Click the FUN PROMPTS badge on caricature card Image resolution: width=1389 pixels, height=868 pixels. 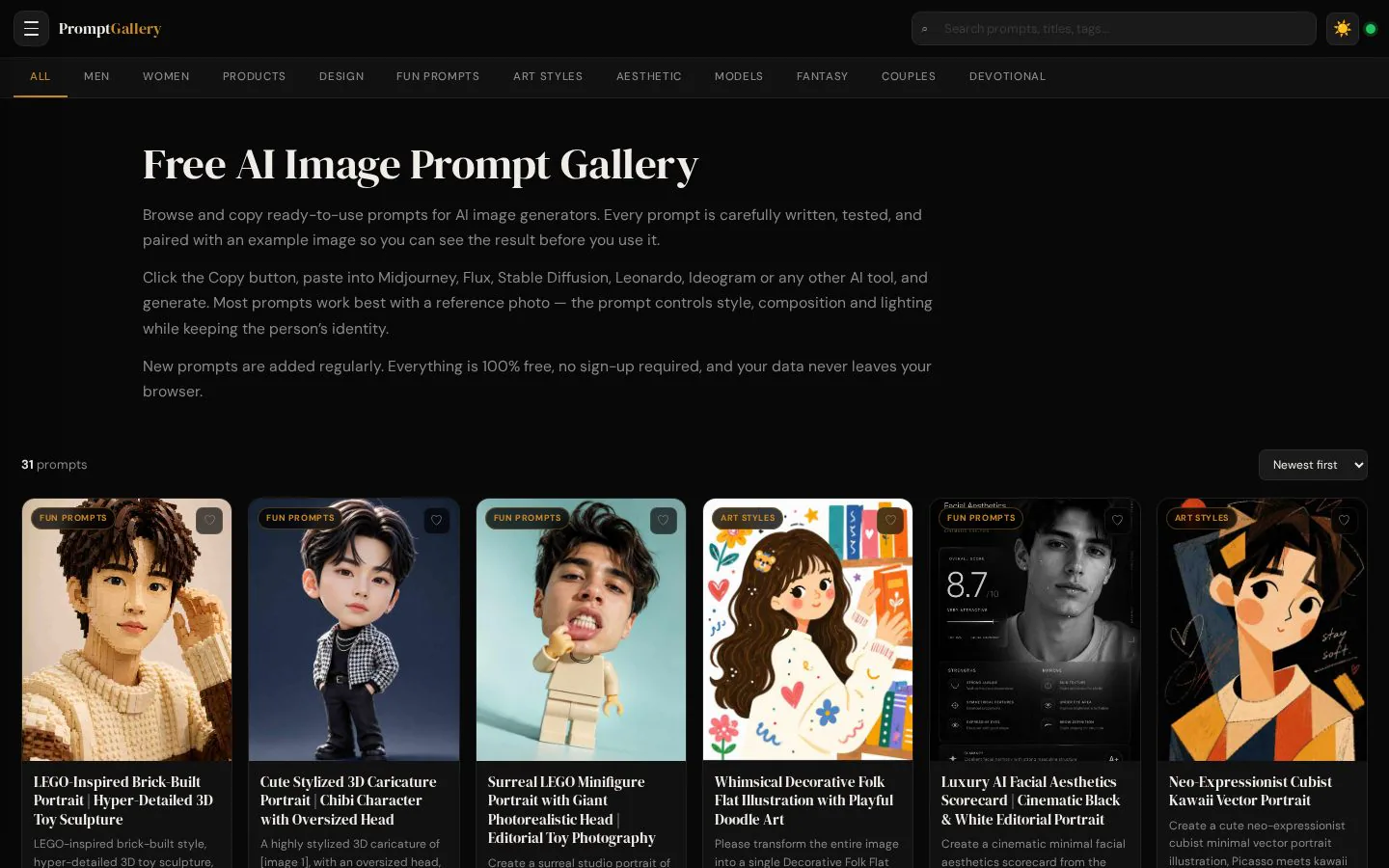[300, 518]
